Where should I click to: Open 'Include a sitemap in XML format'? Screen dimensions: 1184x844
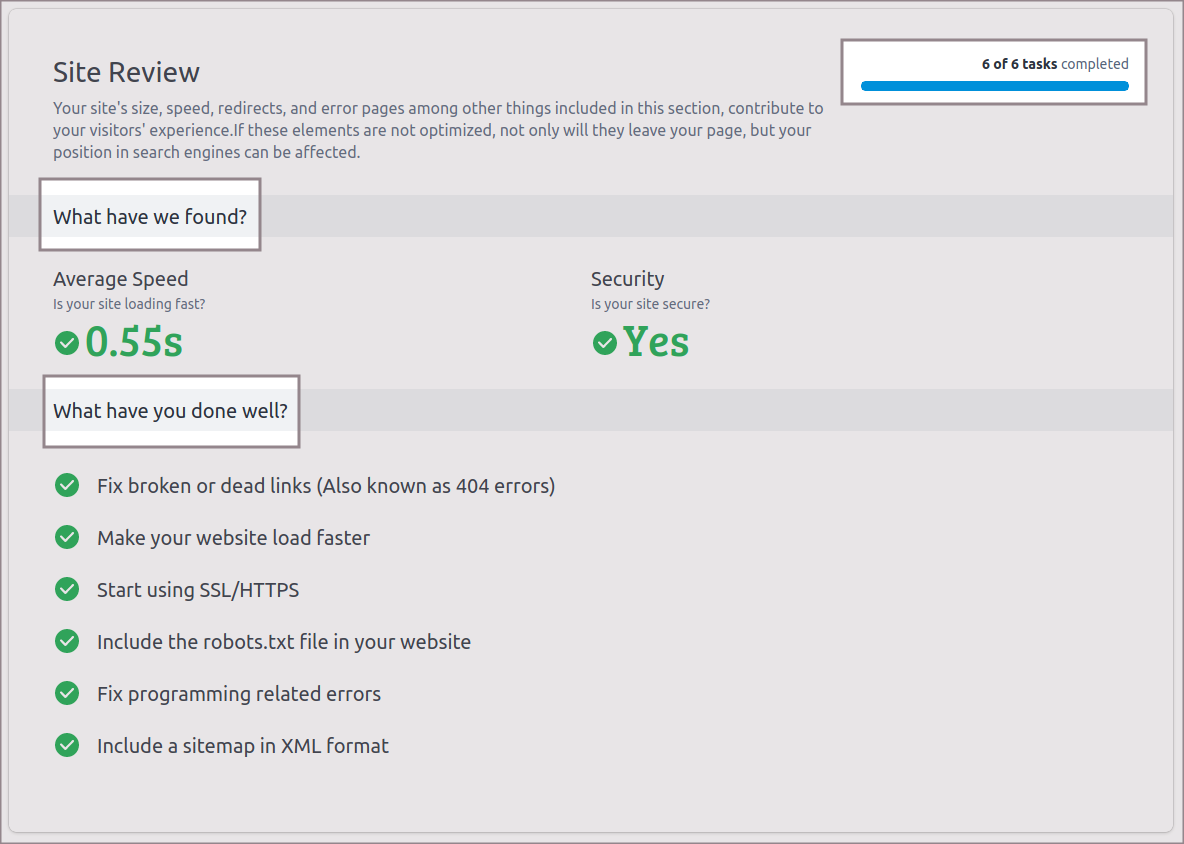(x=242, y=746)
